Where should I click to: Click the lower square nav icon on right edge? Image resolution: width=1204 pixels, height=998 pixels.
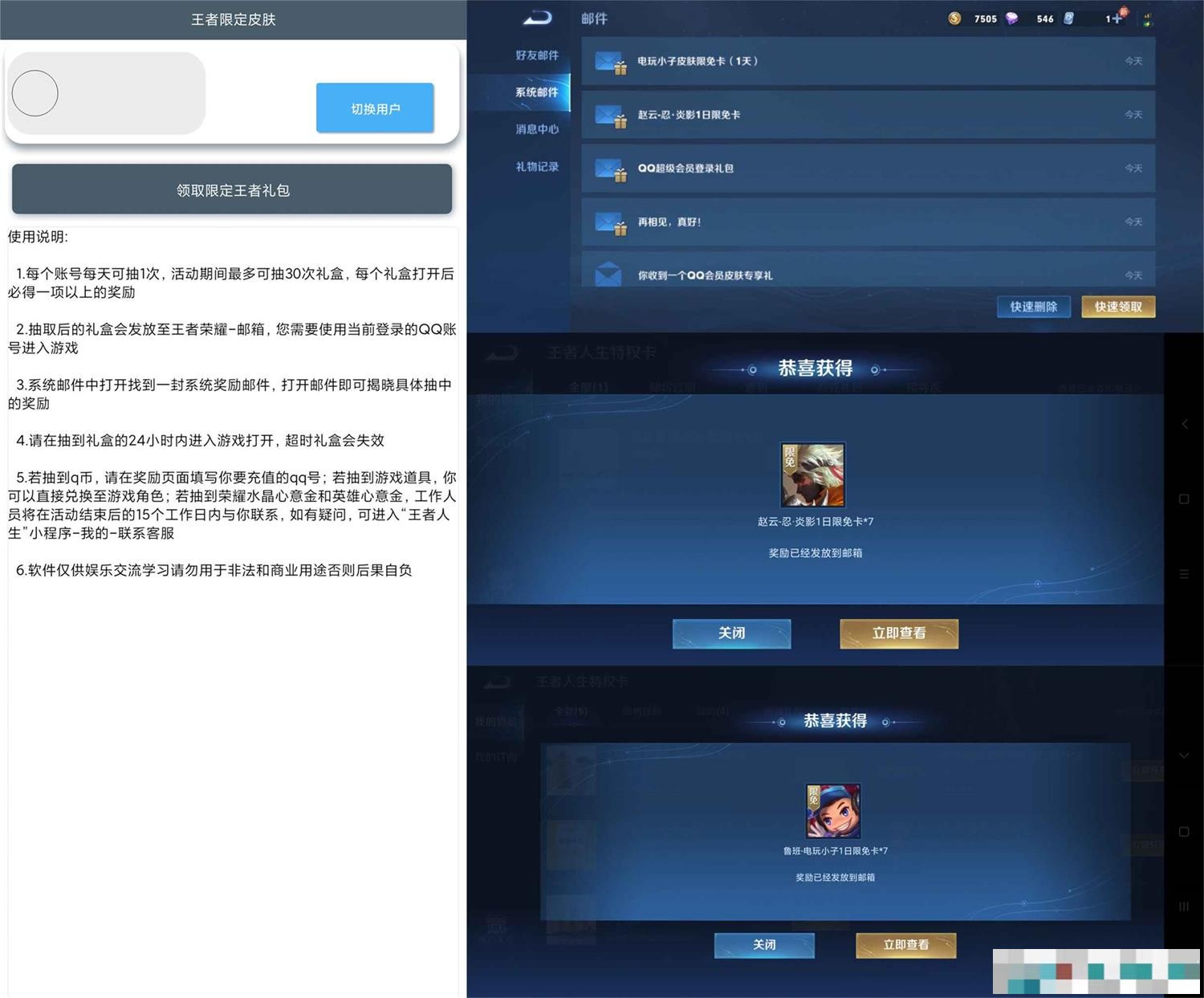[1184, 832]
